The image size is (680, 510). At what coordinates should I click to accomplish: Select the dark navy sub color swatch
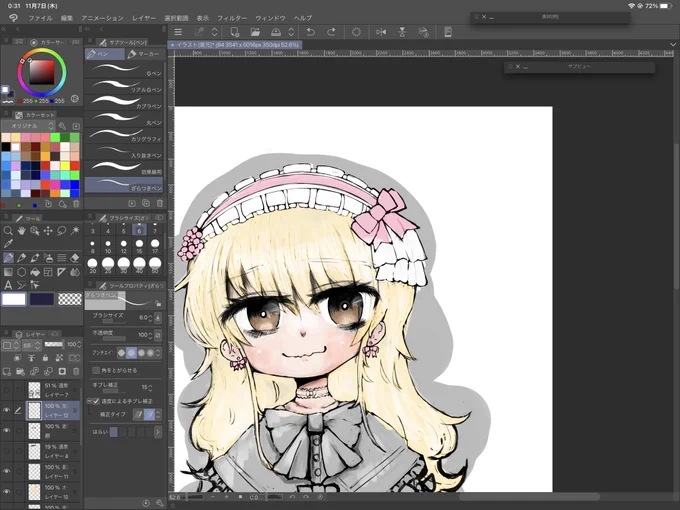[42, 299]
